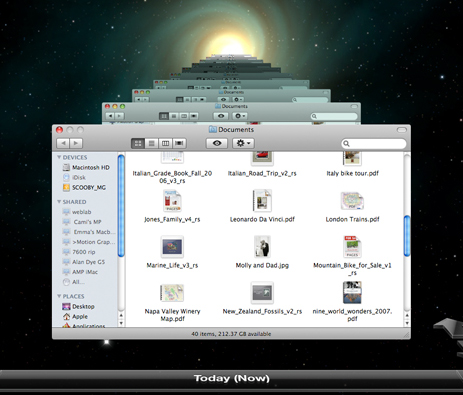Click the file area scroll up arrow

point(407,315)
